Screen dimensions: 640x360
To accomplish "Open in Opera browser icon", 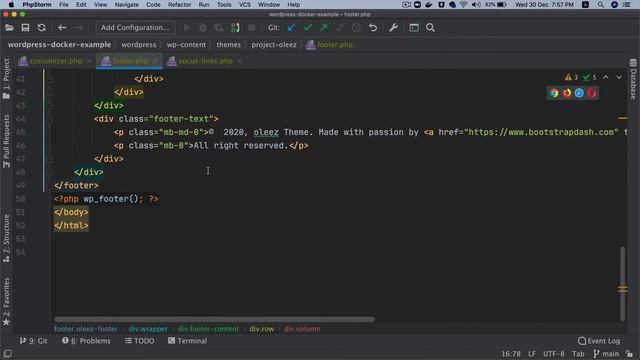I will pos(592,93).
